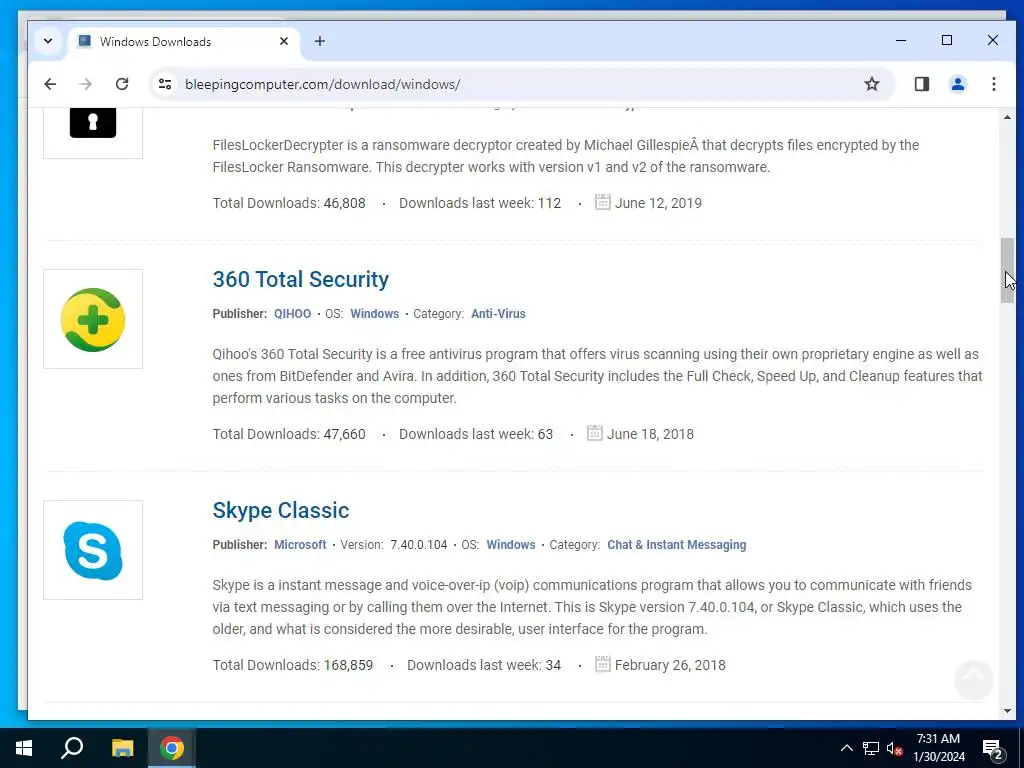Viewport: 1024px width, 768px height.
Task: Click the vertical scrollbar thumb
Action: click(x=1007, y=270)
